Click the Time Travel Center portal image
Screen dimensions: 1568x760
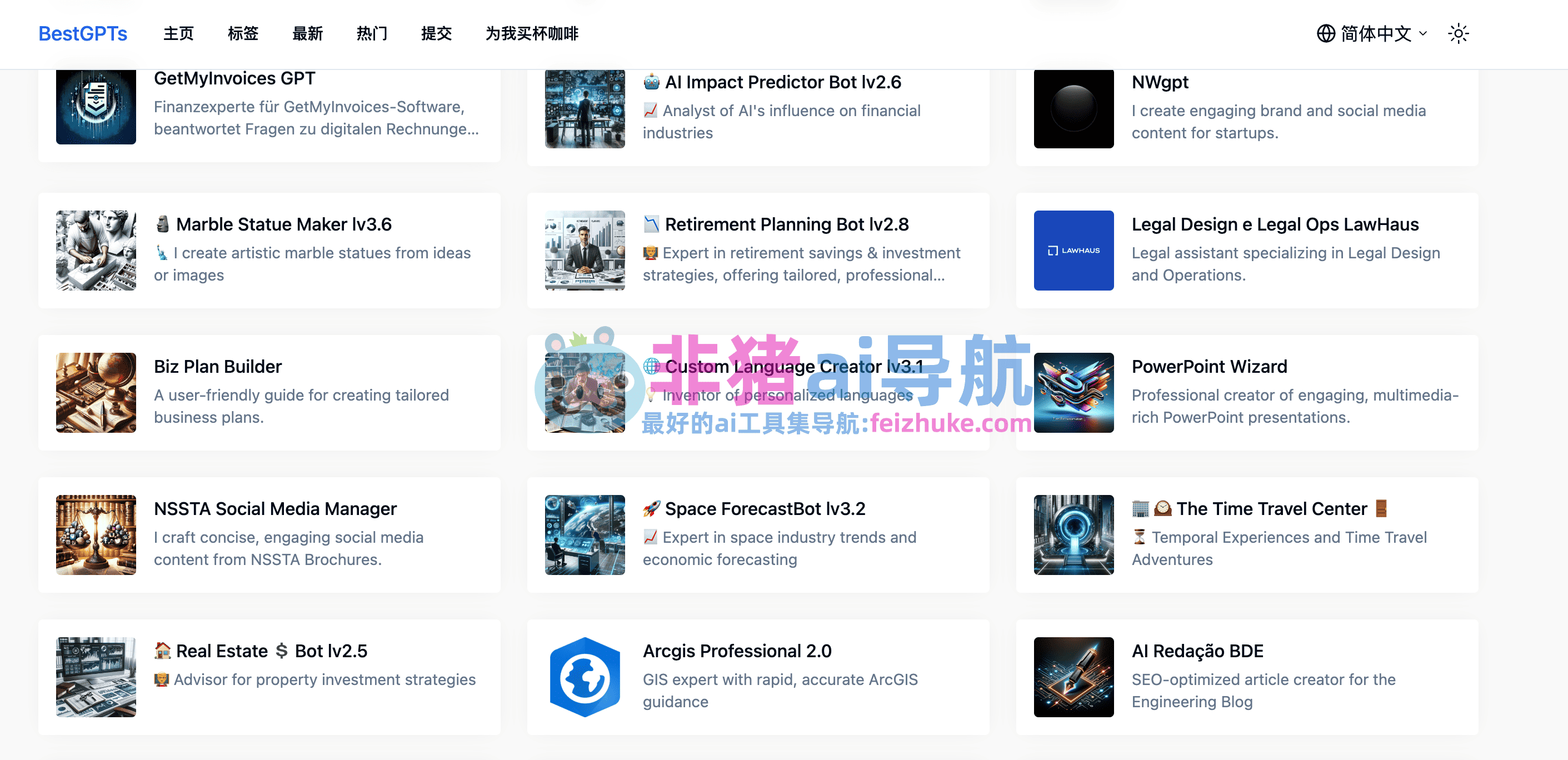(x=1073, y=534)
